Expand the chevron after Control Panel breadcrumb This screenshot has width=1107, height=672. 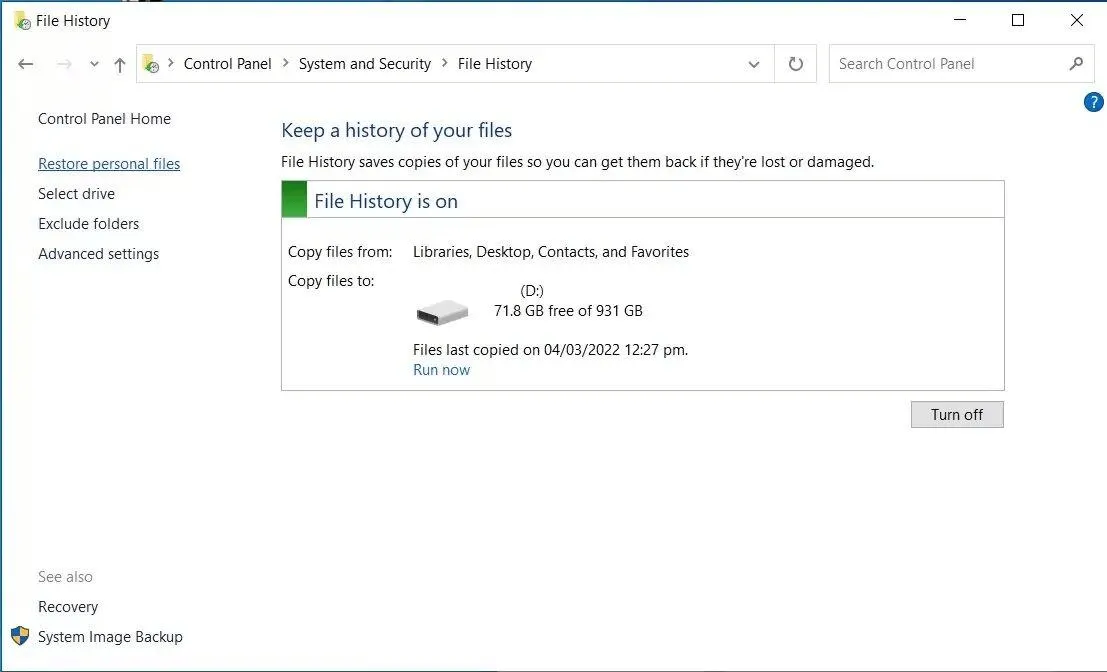pyautogui.click(x=285, y=63)
